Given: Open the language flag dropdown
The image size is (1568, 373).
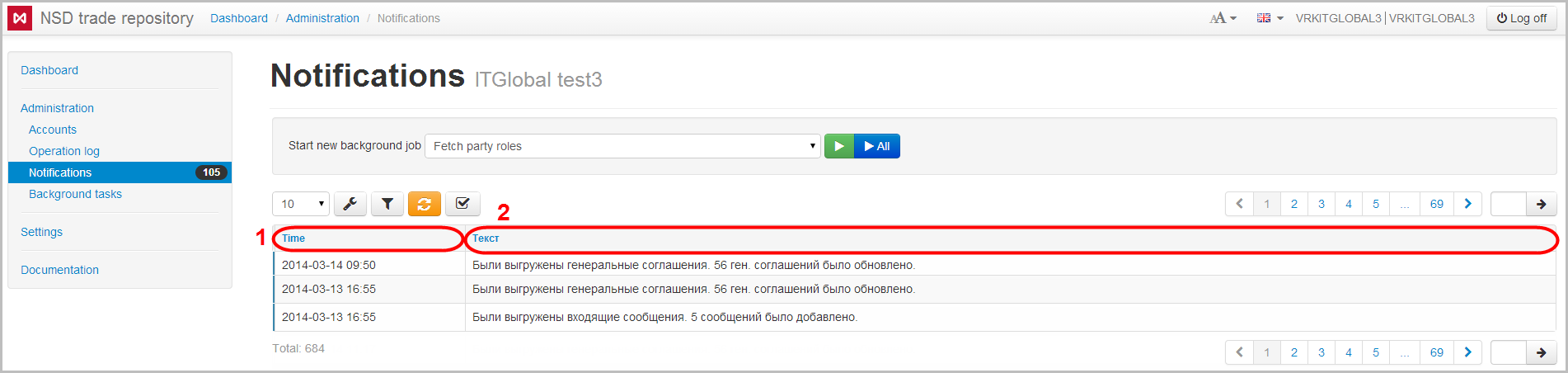Looking at the screenshot, I should click(1270, 18).
